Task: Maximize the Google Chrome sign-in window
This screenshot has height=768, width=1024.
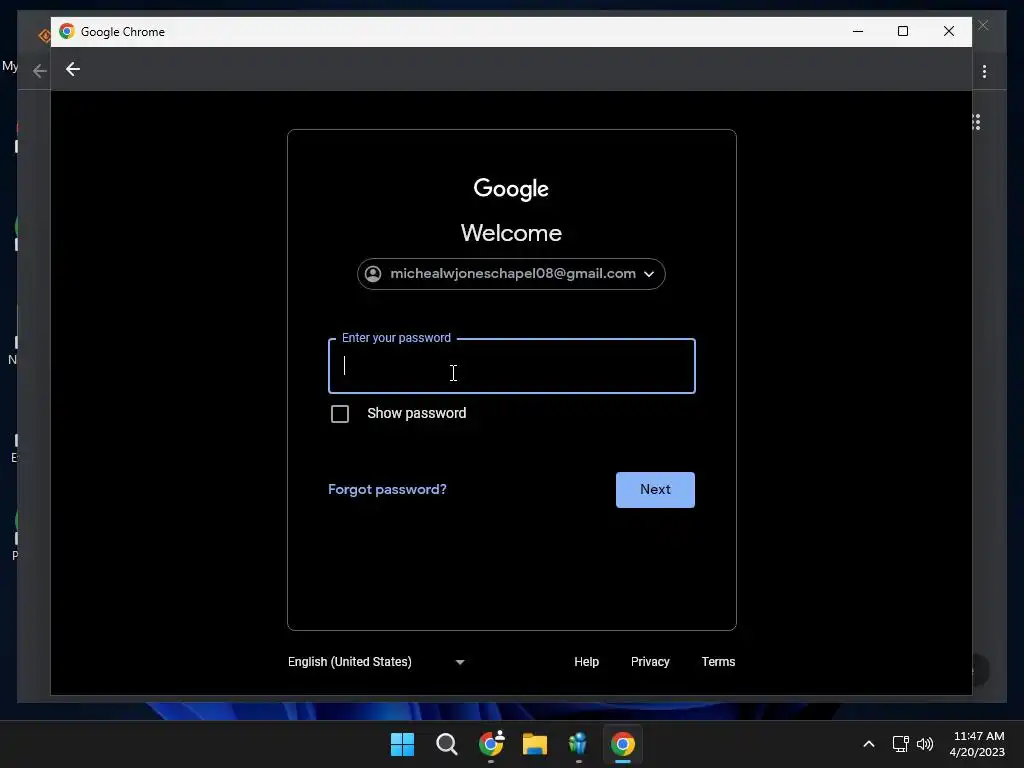Action: click(903, 31)
